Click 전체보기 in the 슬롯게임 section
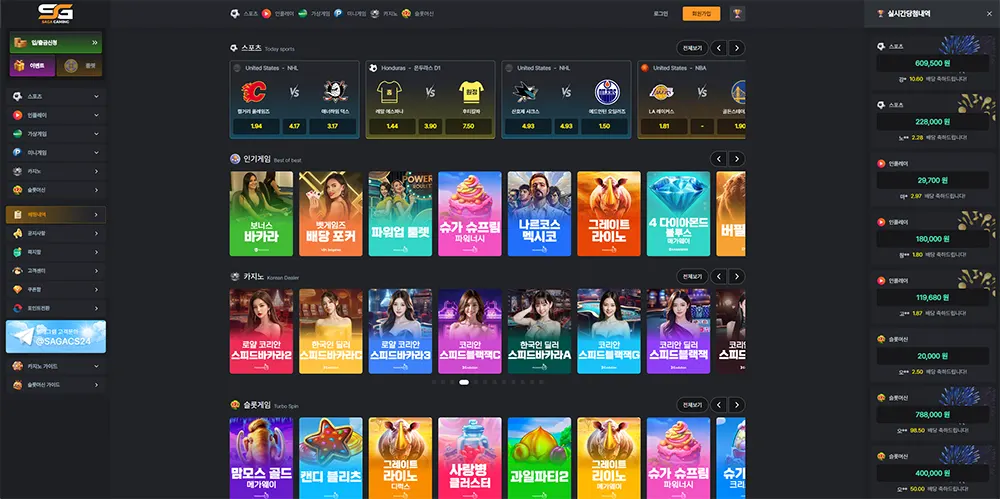The height and width of the screenshot is (499, 1000). click(x=692, y=405)
